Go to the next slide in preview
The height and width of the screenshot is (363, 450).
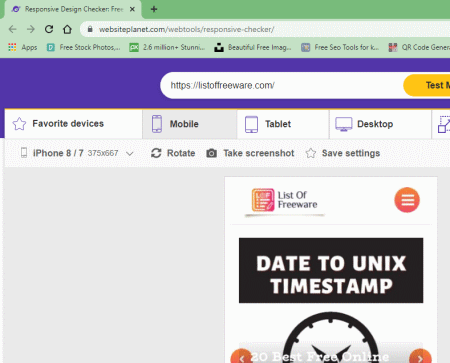420,358
